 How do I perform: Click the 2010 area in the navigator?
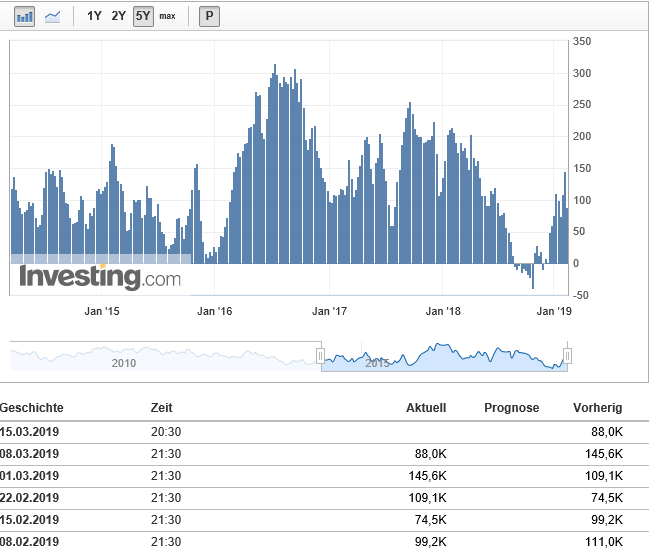124,361
